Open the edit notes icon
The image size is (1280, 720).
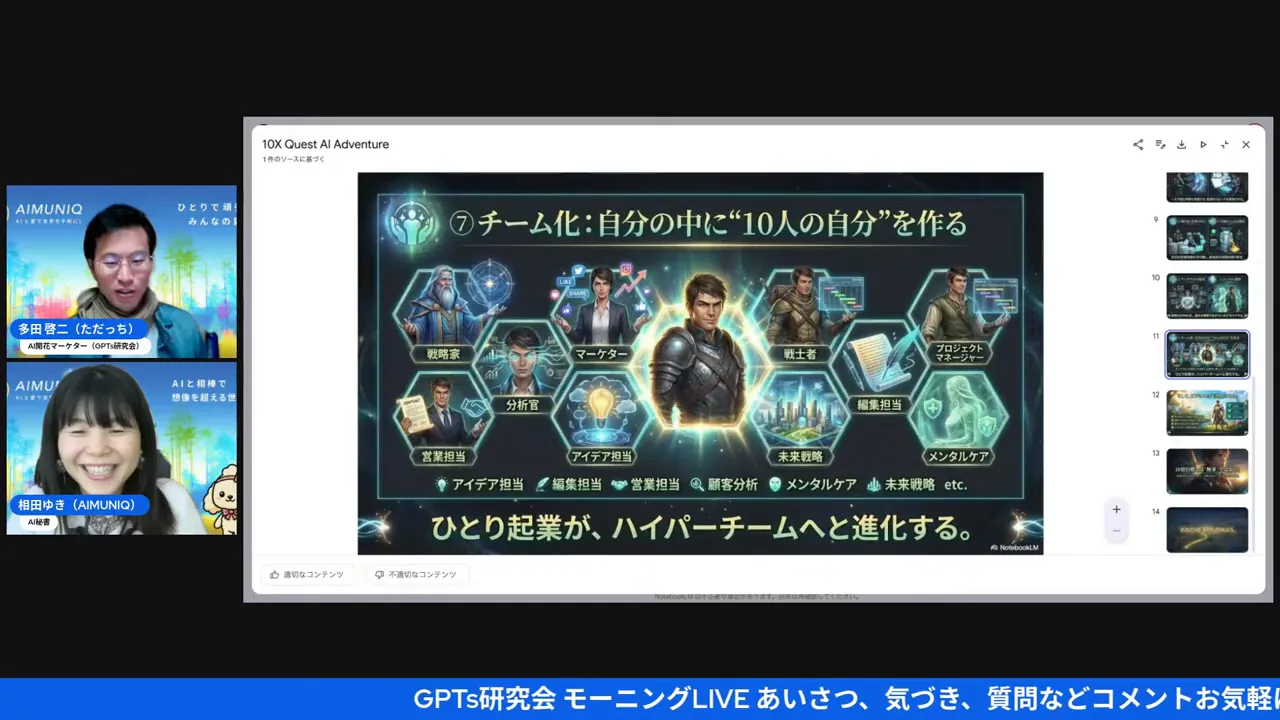(1160, 145)
